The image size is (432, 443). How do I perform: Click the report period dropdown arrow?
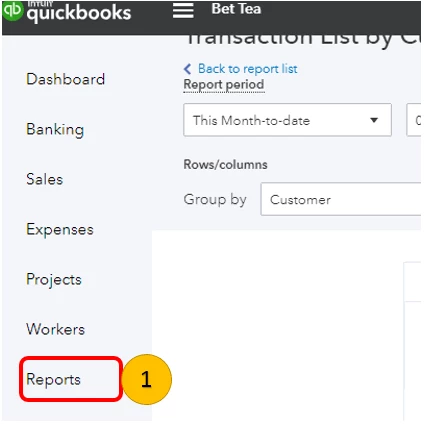(374, 120)
